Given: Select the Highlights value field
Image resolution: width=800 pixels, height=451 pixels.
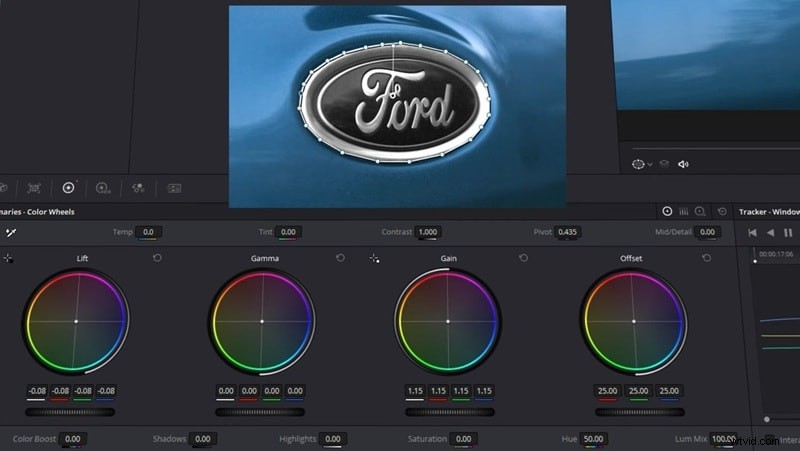Looking at the screenshot, I should click(333, 439).
